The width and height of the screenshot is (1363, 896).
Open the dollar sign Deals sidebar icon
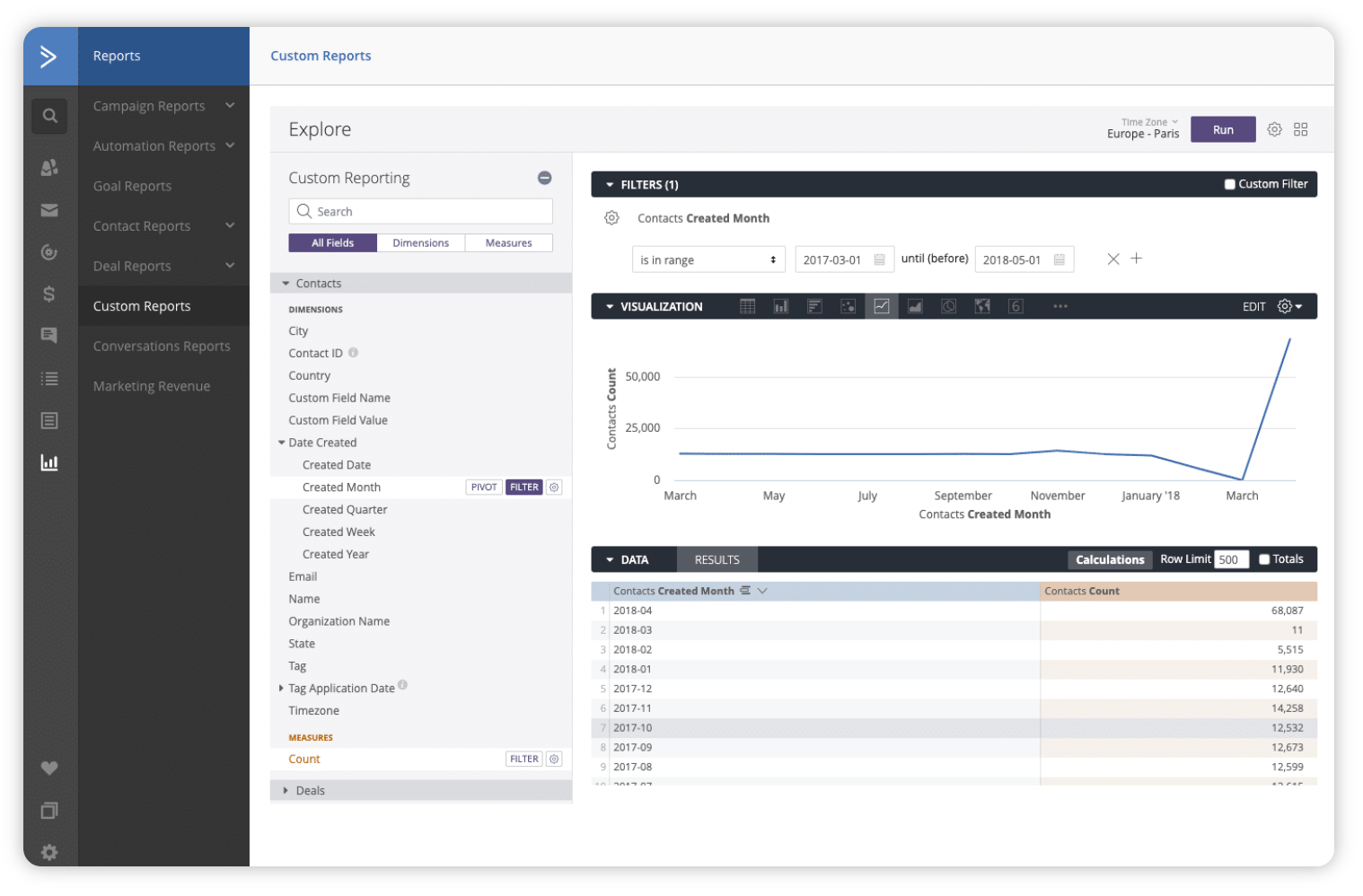49,294
